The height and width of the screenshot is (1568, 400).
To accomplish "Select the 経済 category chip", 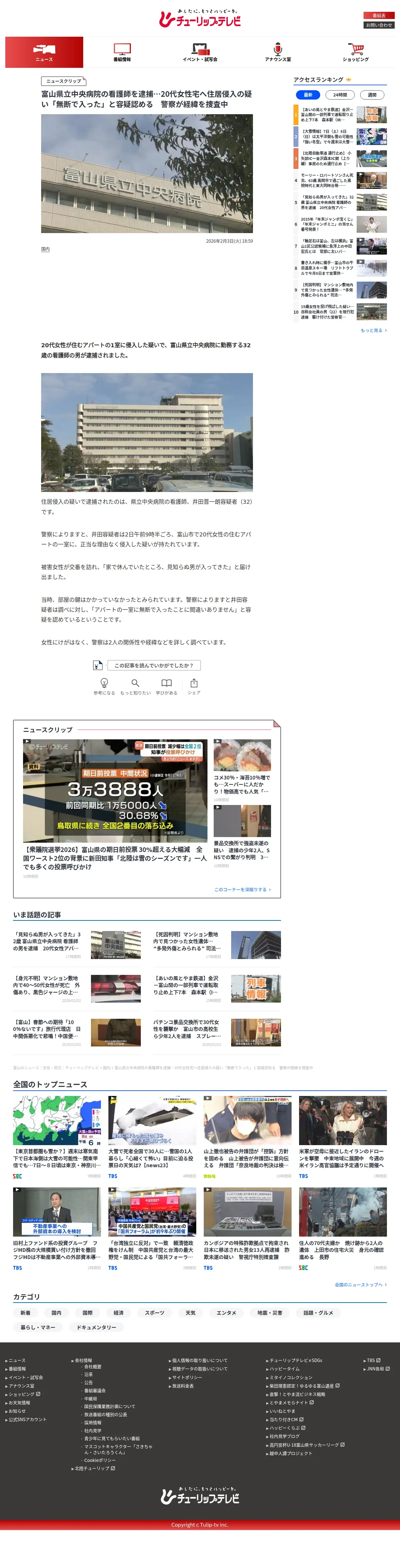I will point(119,1312).
